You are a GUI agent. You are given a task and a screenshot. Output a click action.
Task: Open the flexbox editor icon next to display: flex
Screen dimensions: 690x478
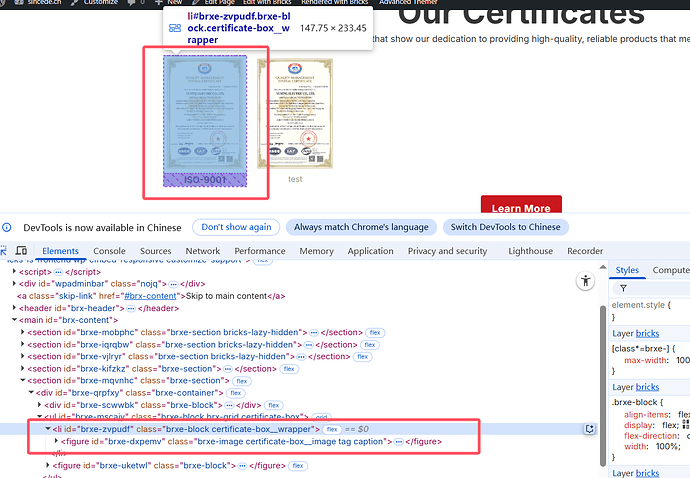click(686, 425)
